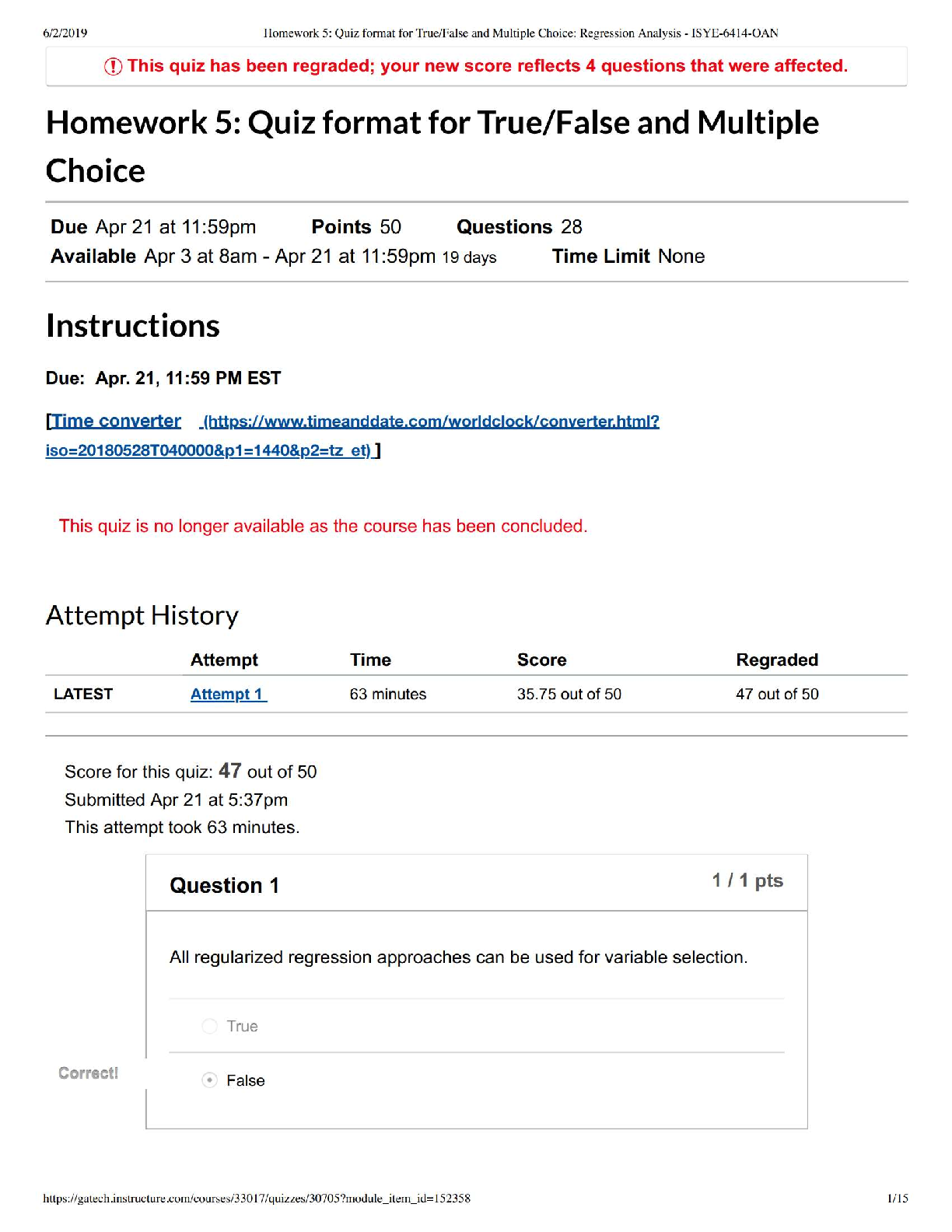Open the Attempt 1 link
The image size is (952, 1232).
click(x=228, y=694)
